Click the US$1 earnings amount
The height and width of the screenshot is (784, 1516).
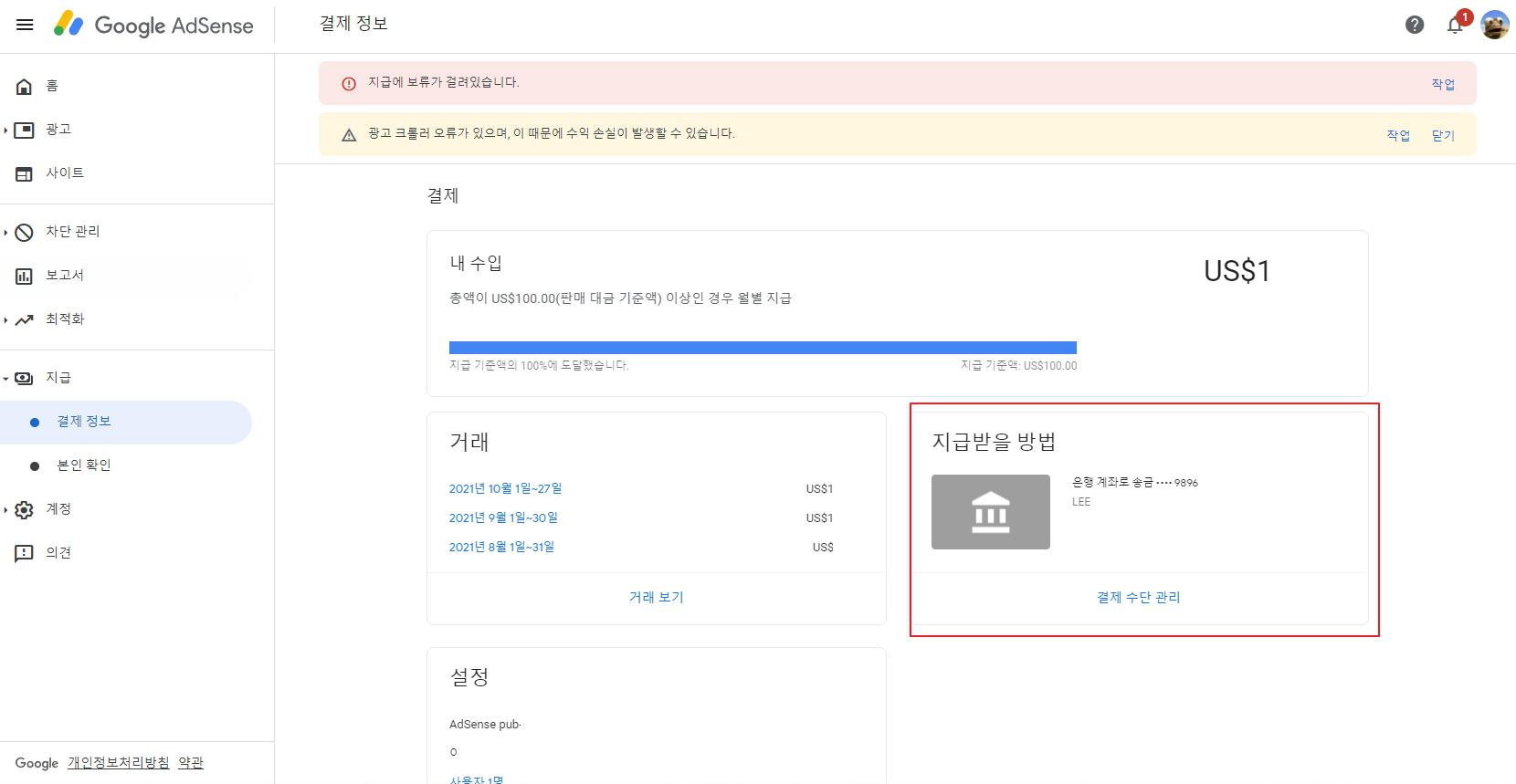coord(1237,271)
